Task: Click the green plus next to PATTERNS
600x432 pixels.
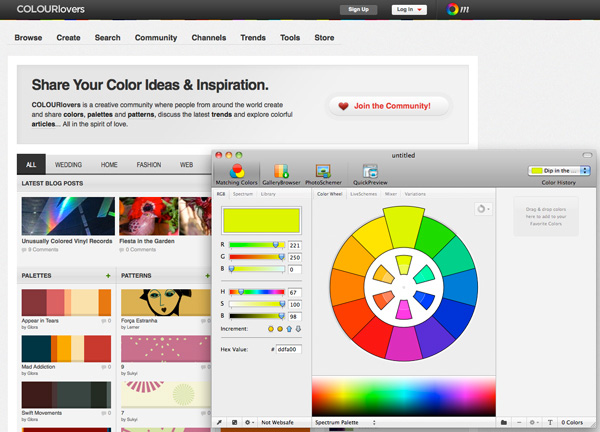Action: click(207, 276)
